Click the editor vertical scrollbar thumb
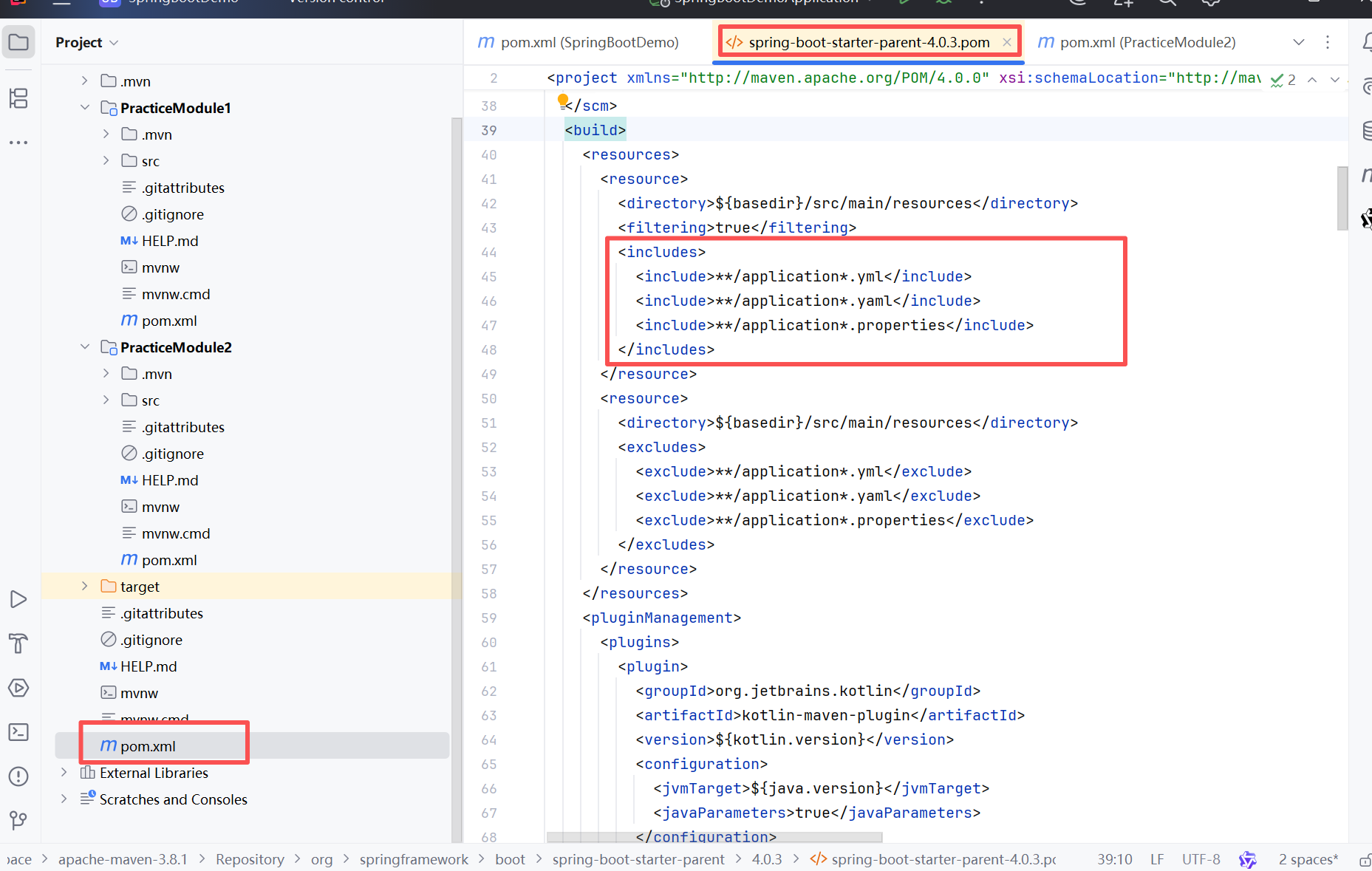The image size is (1372, 871). (1342, 198)
